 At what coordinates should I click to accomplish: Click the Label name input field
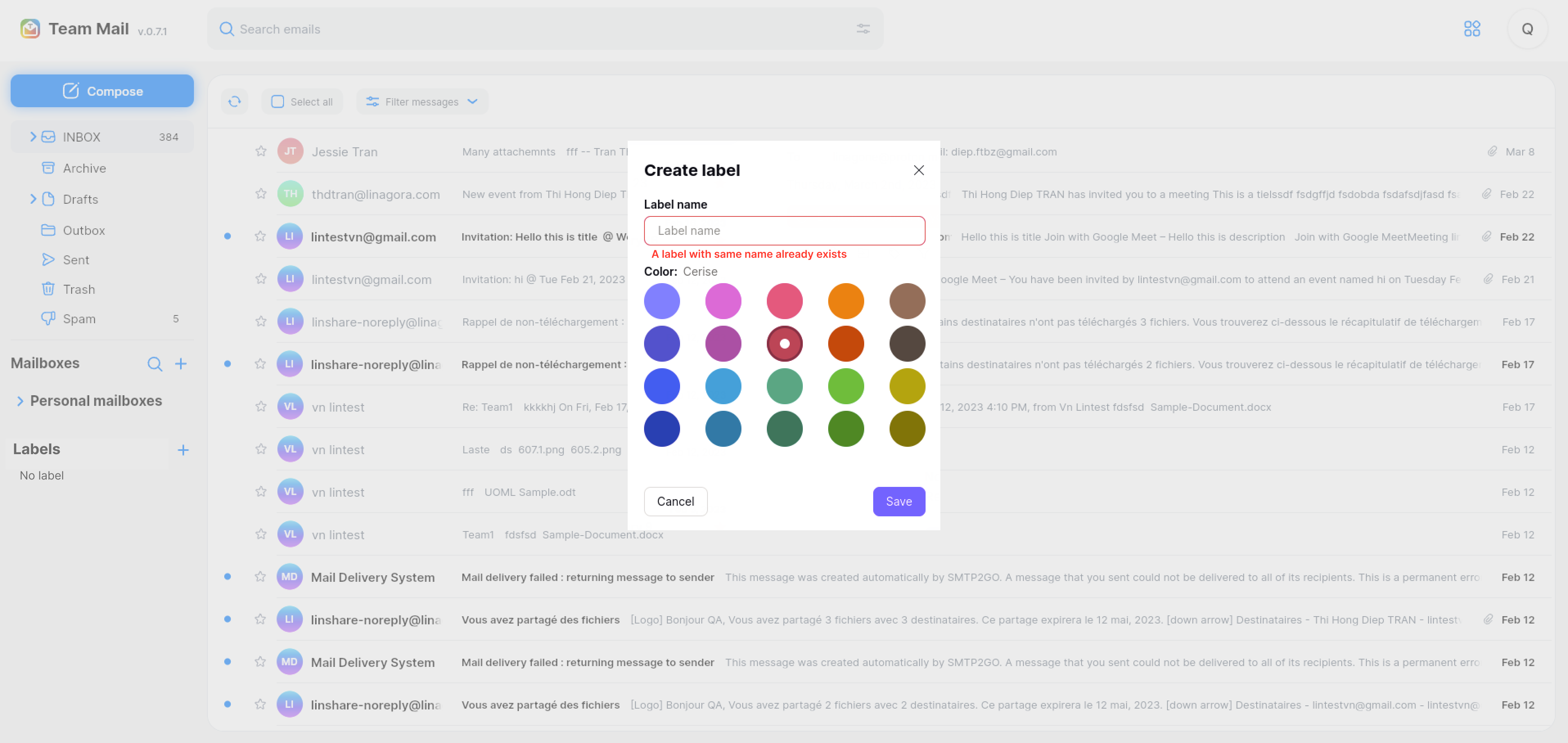[784, 231]
